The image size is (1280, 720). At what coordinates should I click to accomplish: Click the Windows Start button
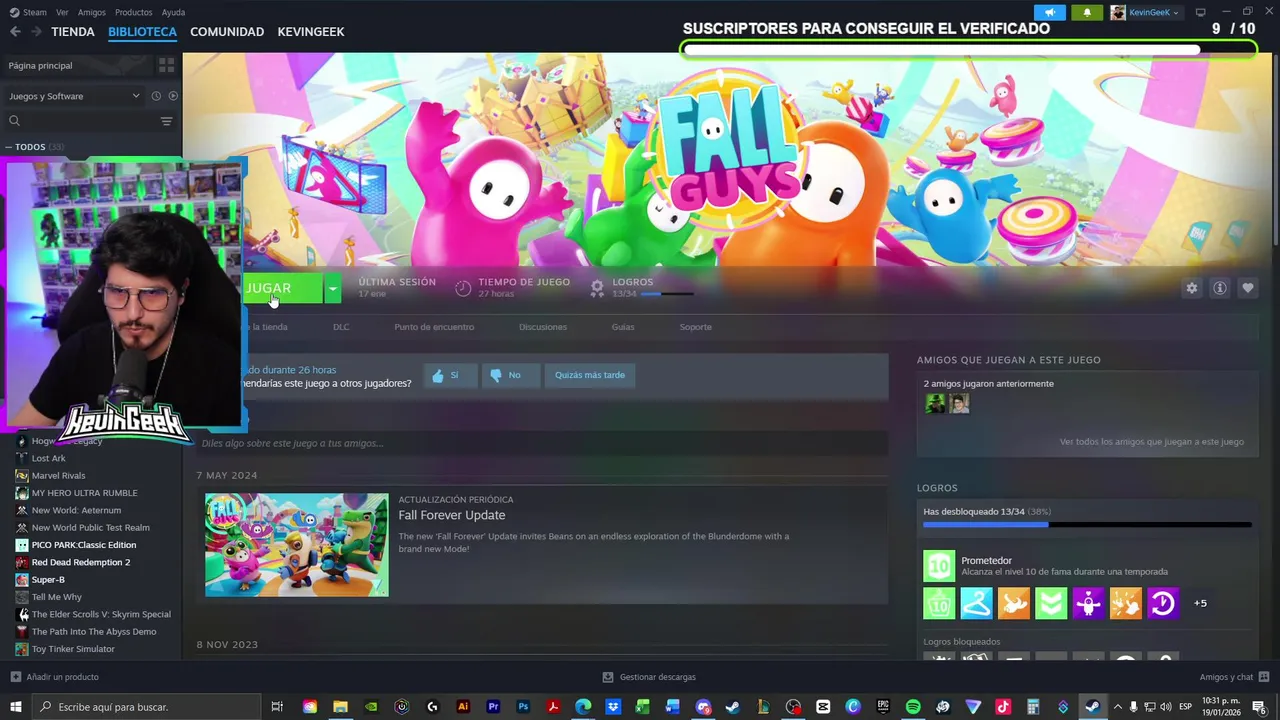click(16, 707)
